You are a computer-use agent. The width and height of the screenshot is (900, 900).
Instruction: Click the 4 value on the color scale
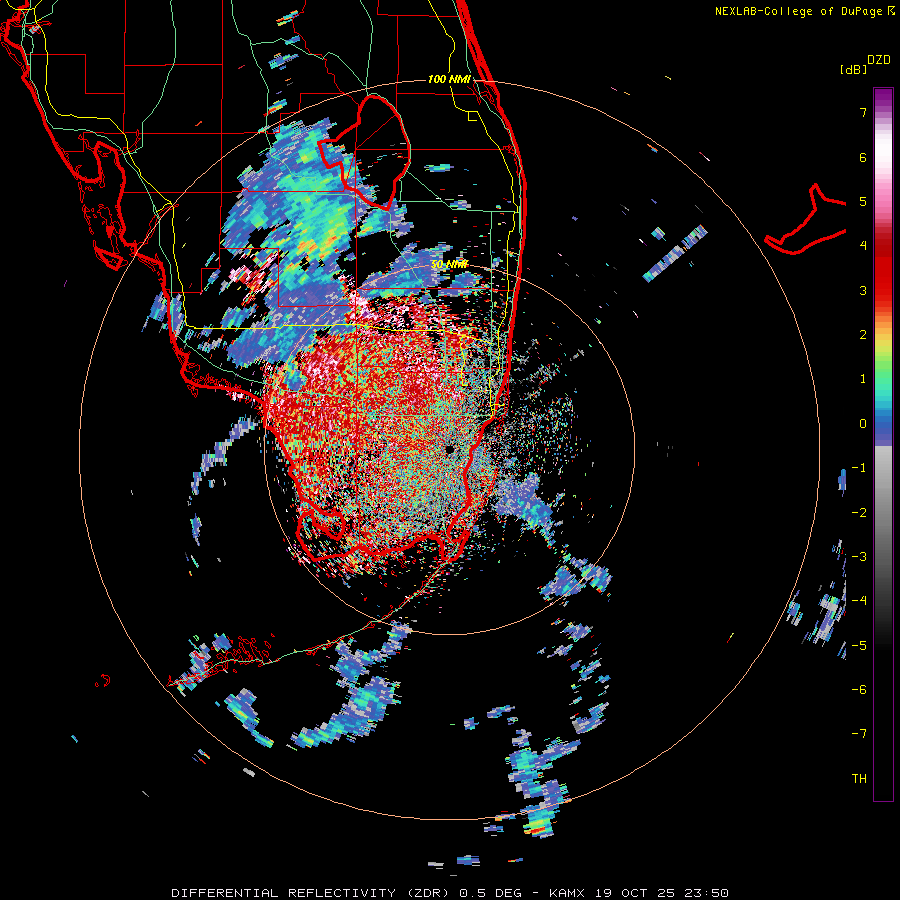click(x=863, y=246)
